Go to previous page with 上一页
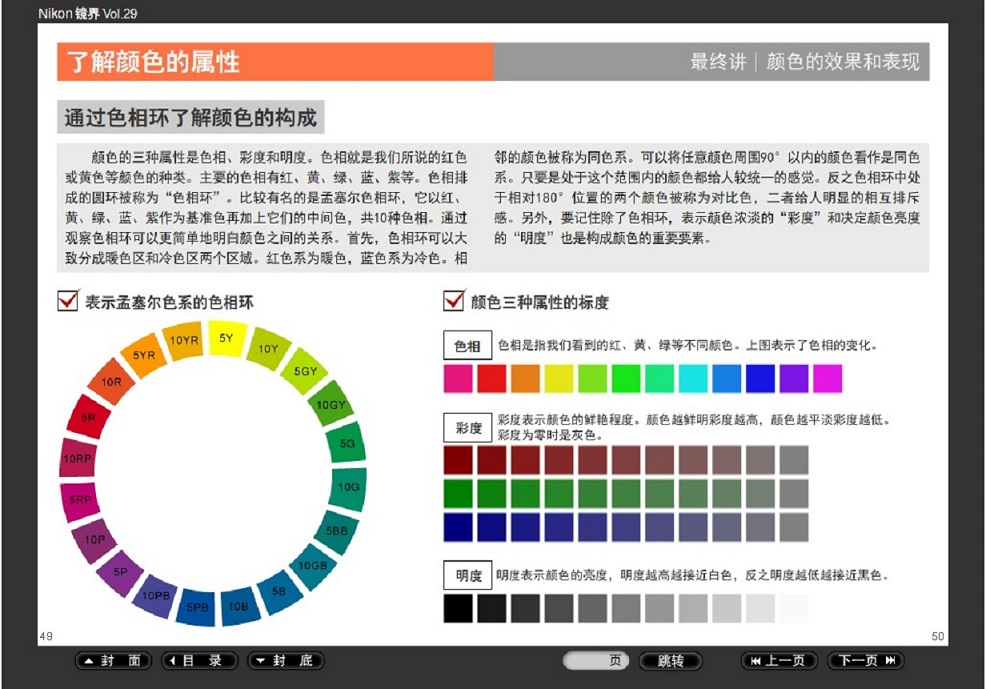Screen dimensions: 986x689 tap(779, 661)
